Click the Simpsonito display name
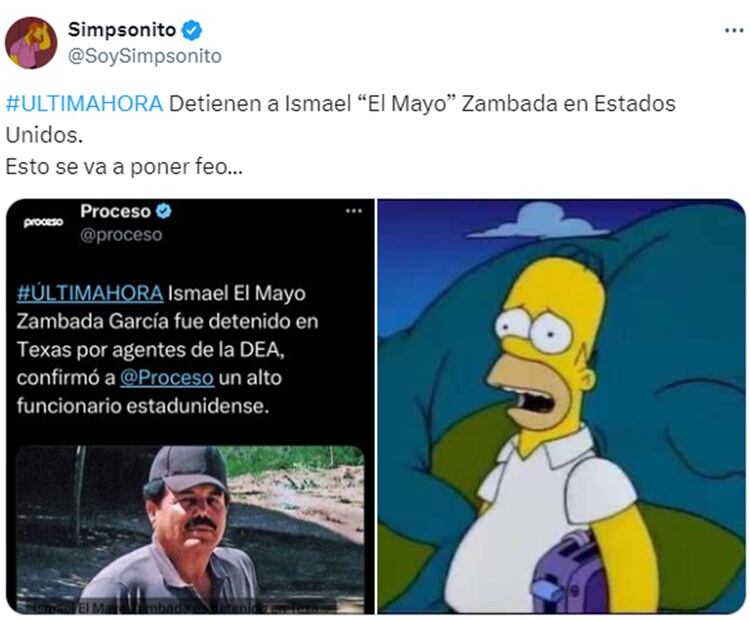Screen dimensions: 750x620 pyautogui.click(x=122, y=30)
